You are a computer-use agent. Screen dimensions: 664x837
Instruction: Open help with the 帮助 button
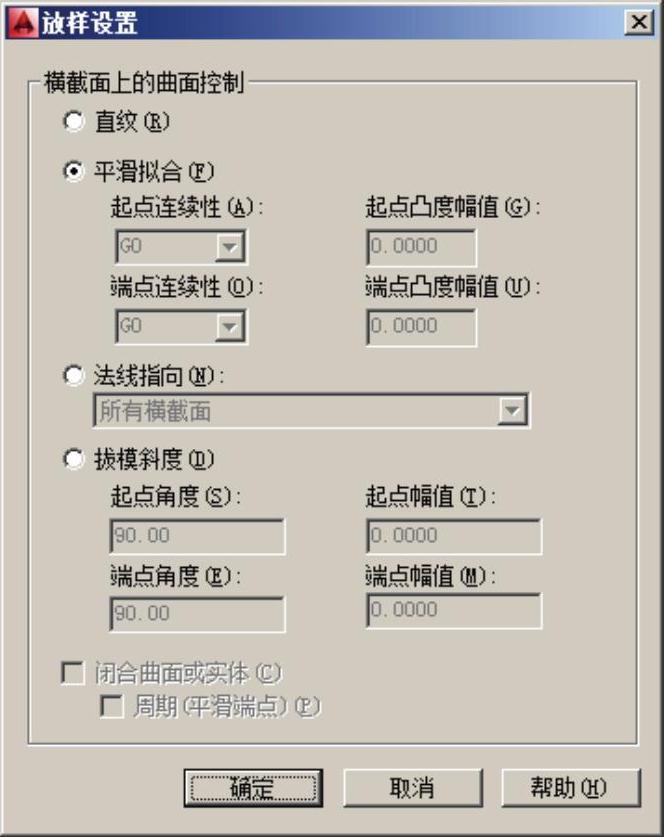tap(569, 788)
